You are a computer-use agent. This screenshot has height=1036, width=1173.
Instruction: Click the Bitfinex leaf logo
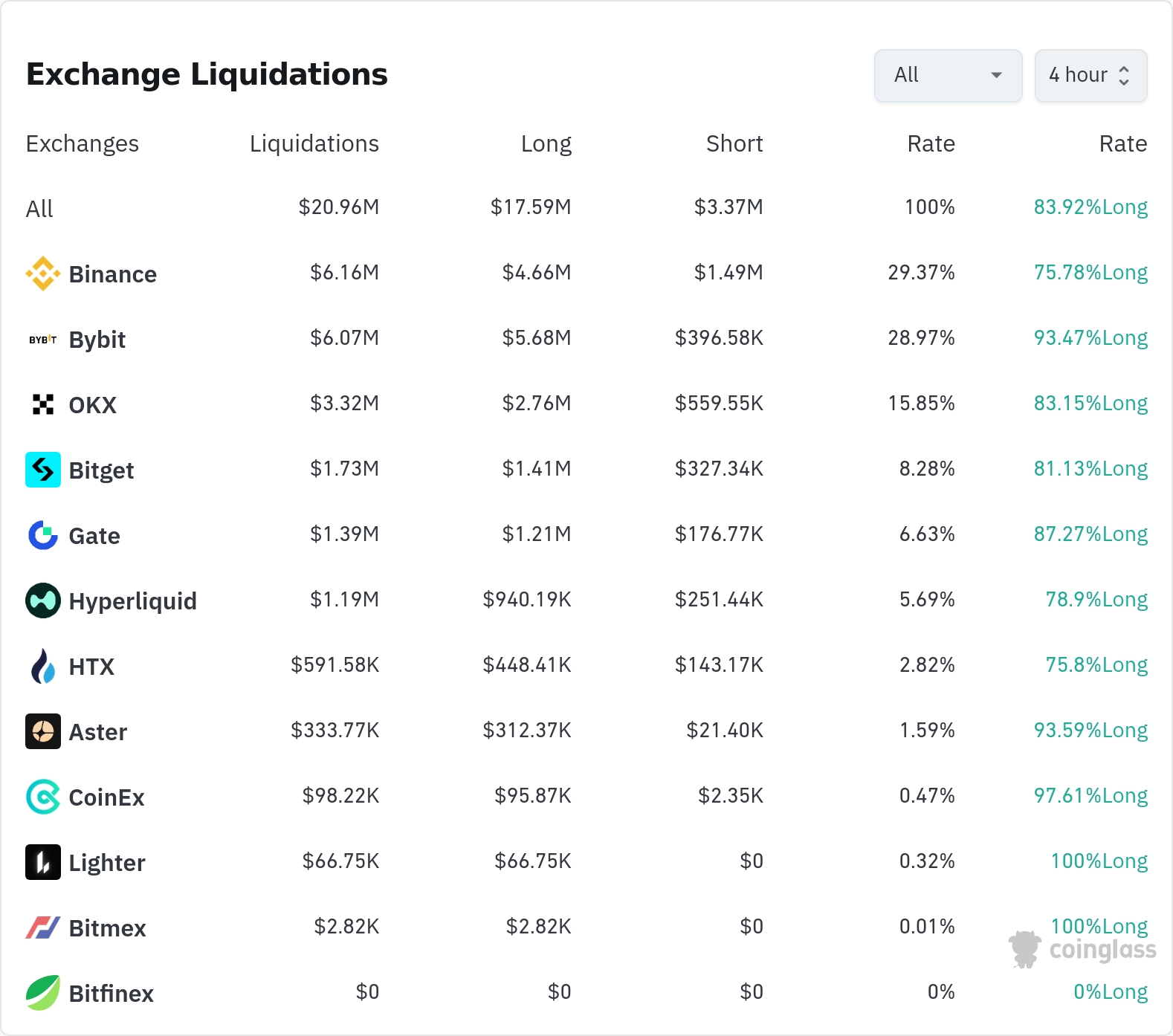pyautogui.click(x=43, y=993)
